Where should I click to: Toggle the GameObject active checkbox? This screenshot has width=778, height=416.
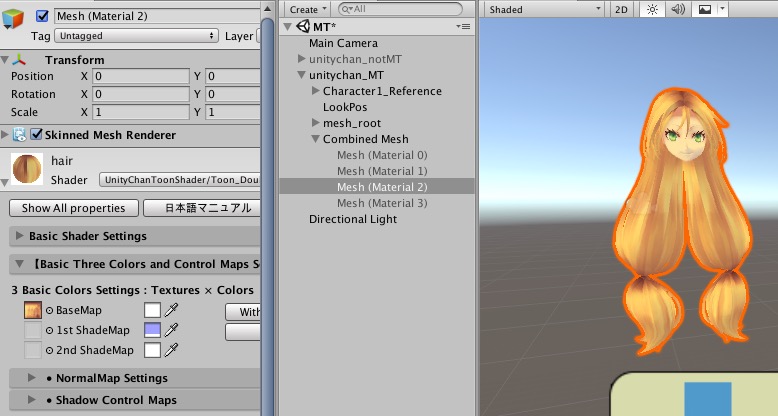tap(42, 16)
